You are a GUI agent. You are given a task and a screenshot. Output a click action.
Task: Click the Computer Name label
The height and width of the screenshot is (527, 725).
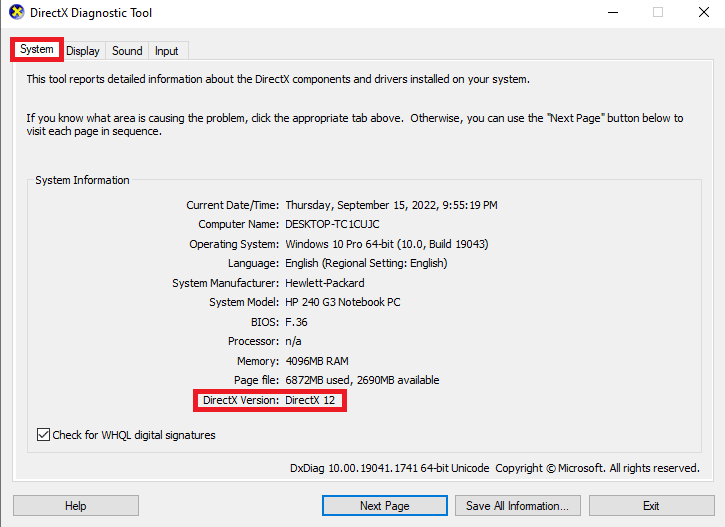coord(239,224)
